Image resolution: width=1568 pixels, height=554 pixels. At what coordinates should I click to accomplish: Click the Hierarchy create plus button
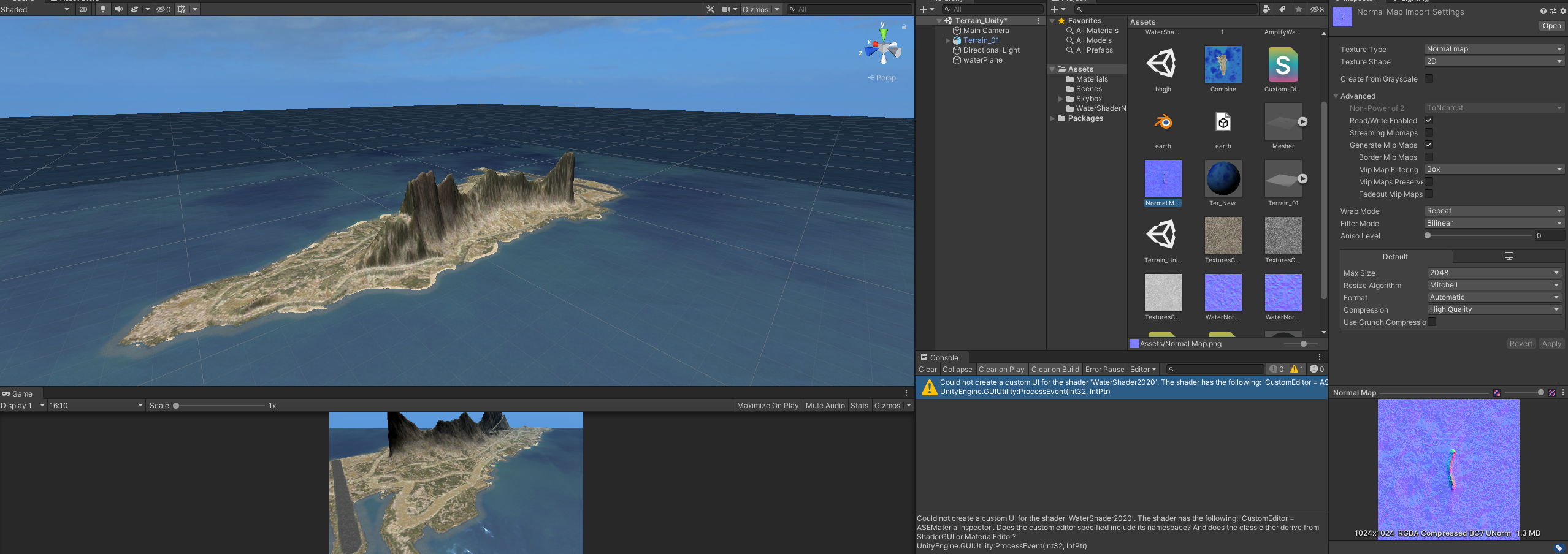point(924,9)
